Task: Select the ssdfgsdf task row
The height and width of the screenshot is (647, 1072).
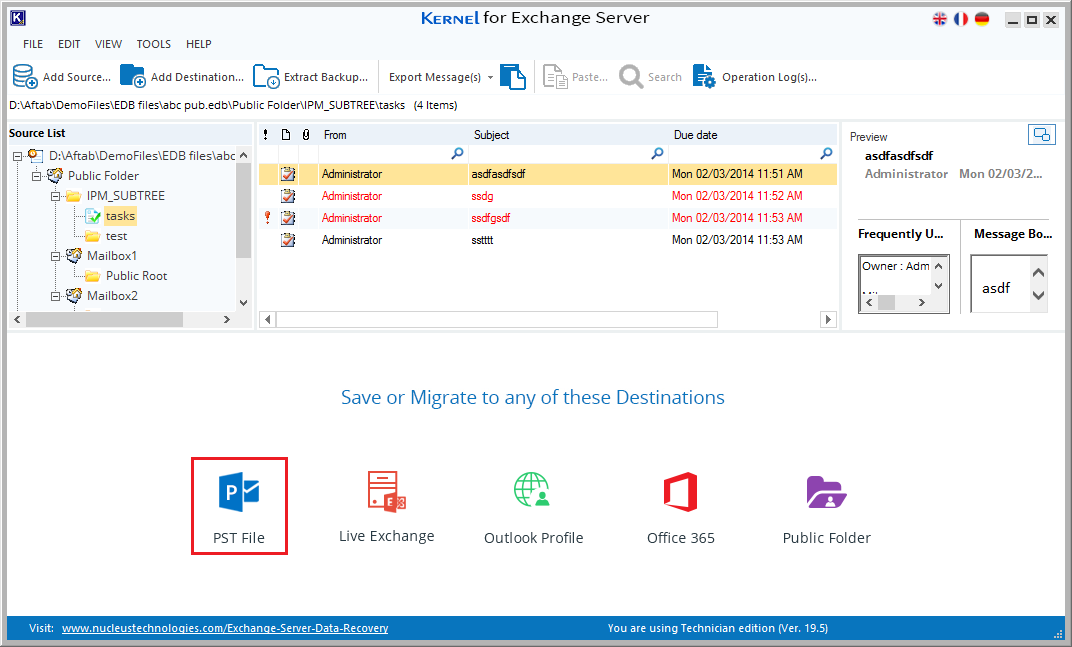Action: coord(548,218)
